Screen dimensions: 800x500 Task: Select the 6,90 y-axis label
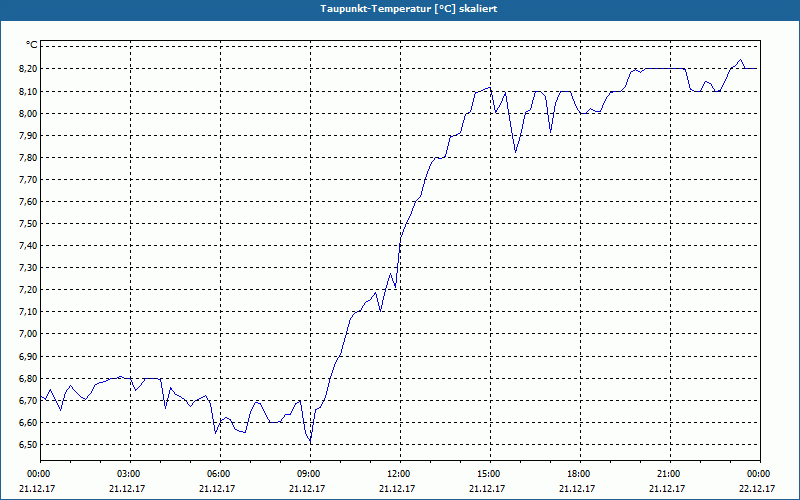click(x=28, y=356)
